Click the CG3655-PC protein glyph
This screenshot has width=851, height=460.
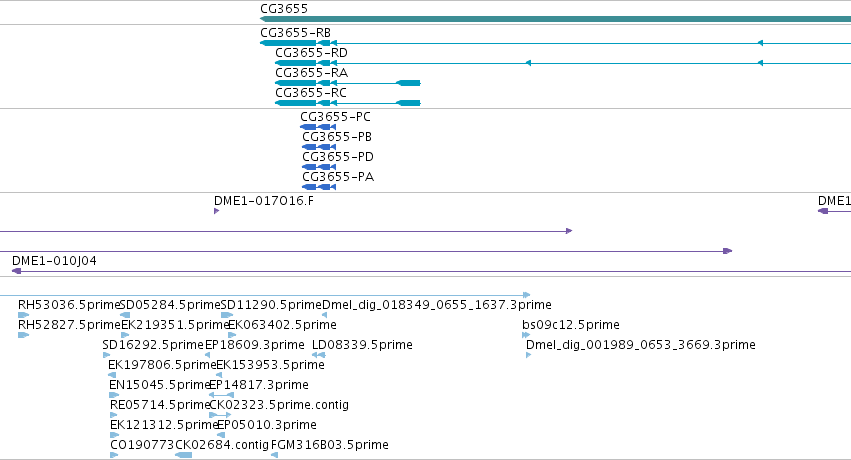[318, 127]
